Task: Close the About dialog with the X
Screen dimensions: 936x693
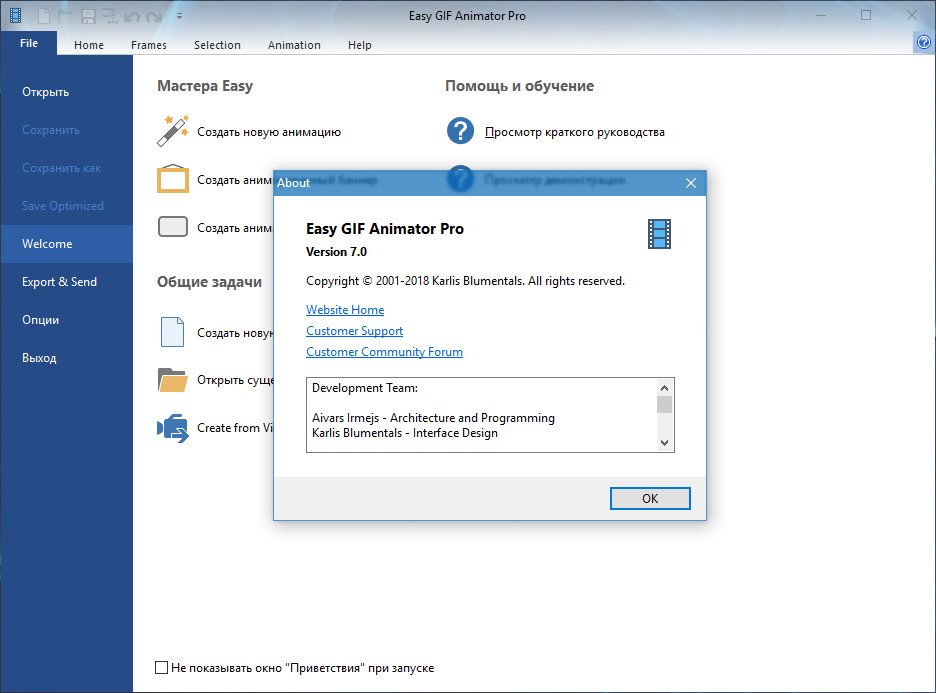Action: pos(690,183)
